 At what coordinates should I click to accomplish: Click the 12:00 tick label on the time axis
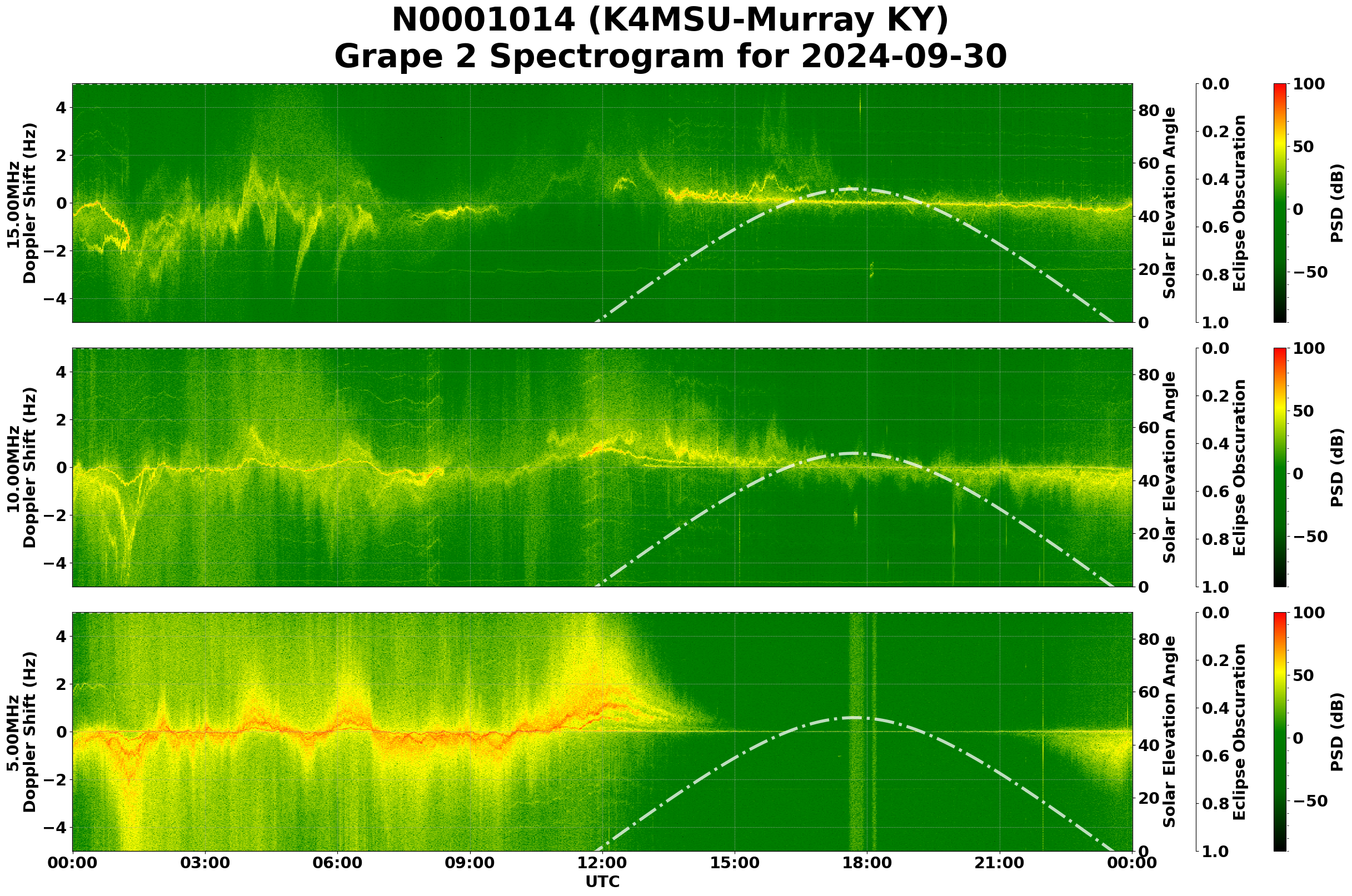pos(602,863)
